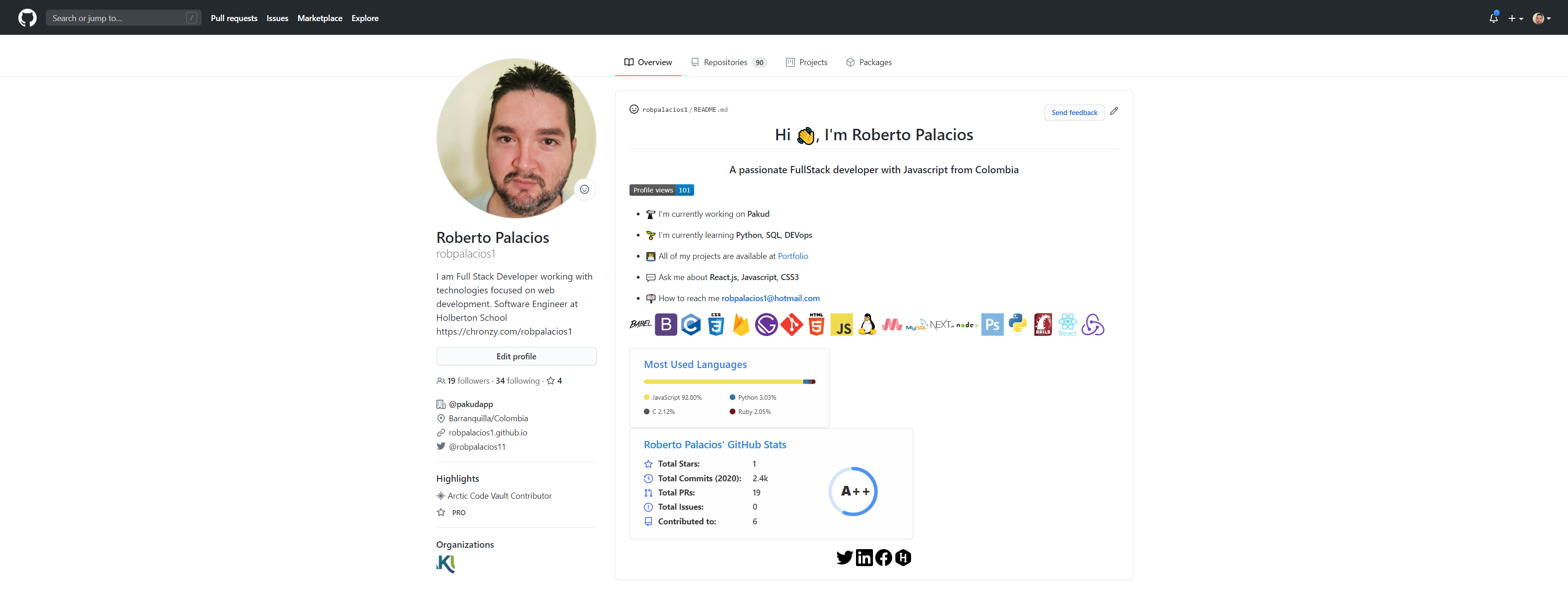The width and height of the screenshot is (1568, 589).
Task: Click the Linux penguin icon
Action: (x=867, y=325)
